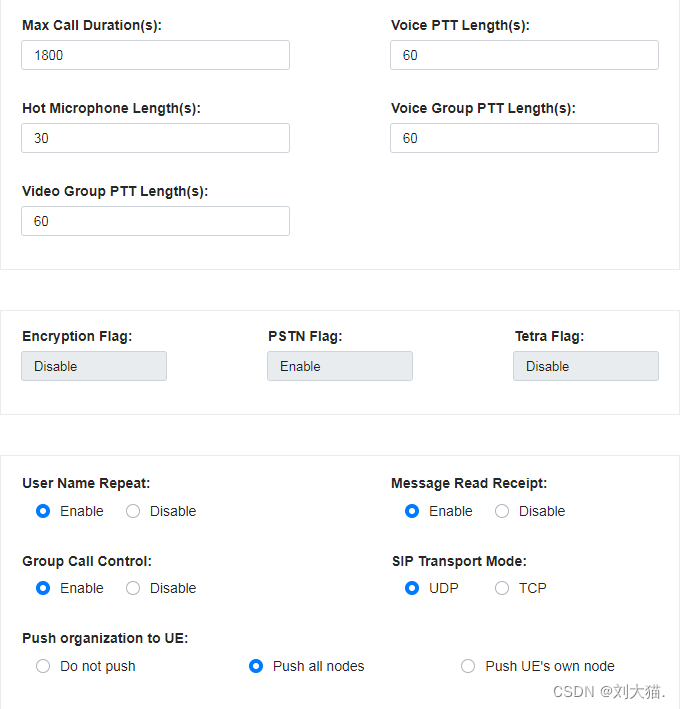Enable Group Call Control

tap(43, 588)
